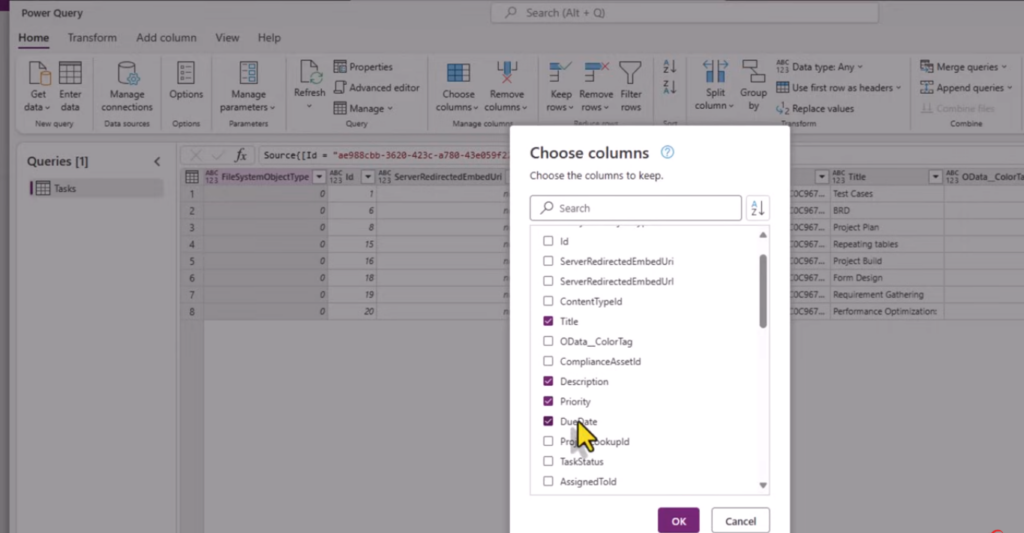The height and width of the screenshot is (533, 1024).
Task: Click the formula bar text
Action: pos(385,155)
